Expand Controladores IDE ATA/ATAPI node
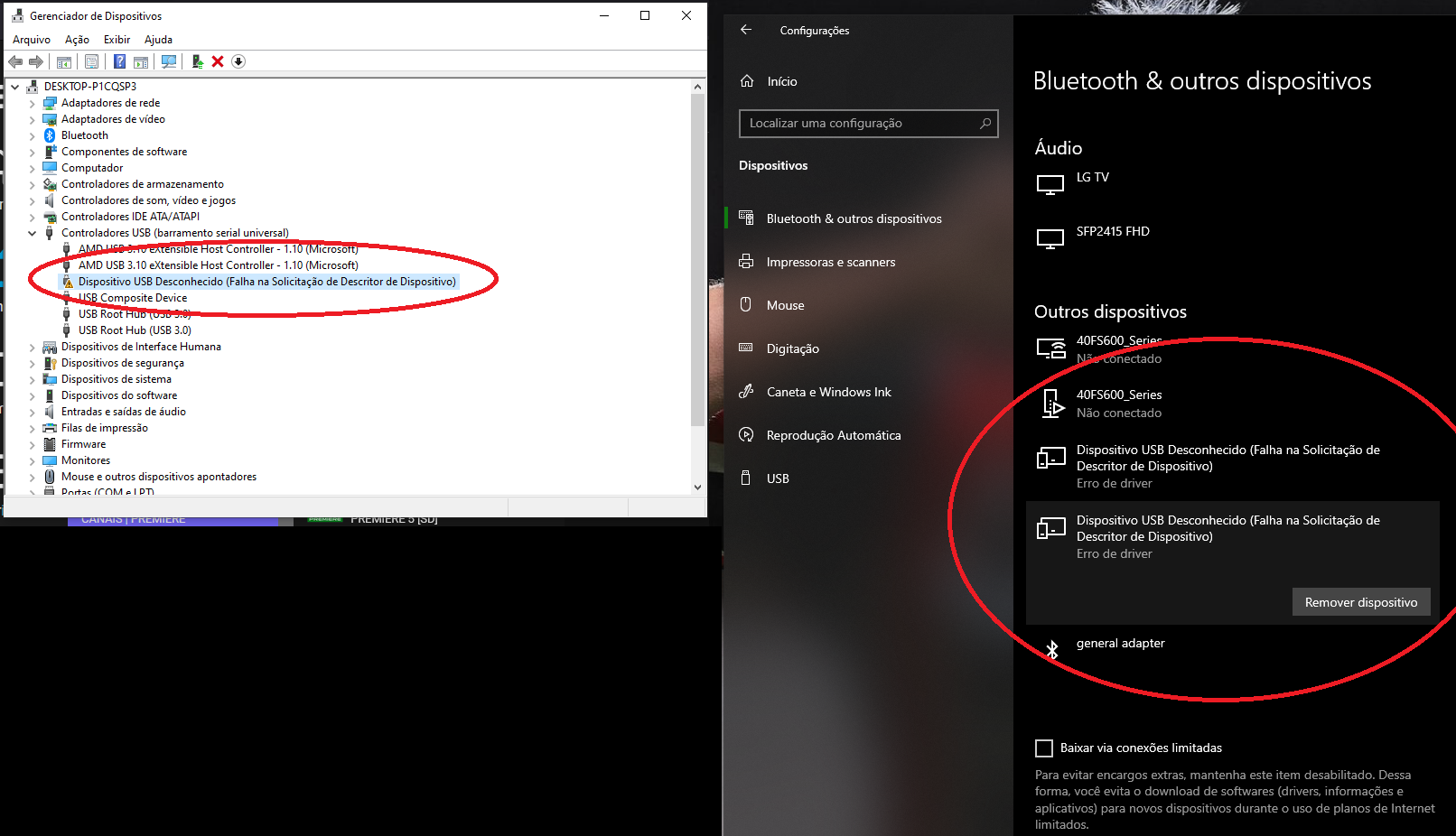Image resolution: width=1456 pixels, height=836 pixels. pos(33,217)
